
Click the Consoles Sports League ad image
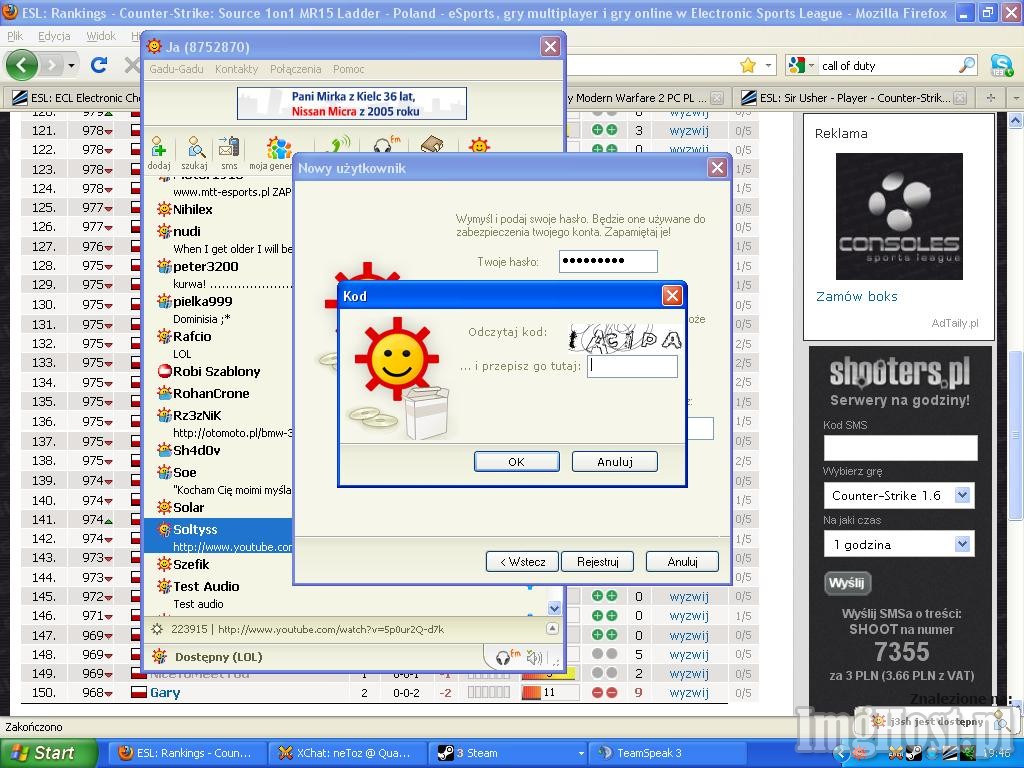[x=899, y=216]
